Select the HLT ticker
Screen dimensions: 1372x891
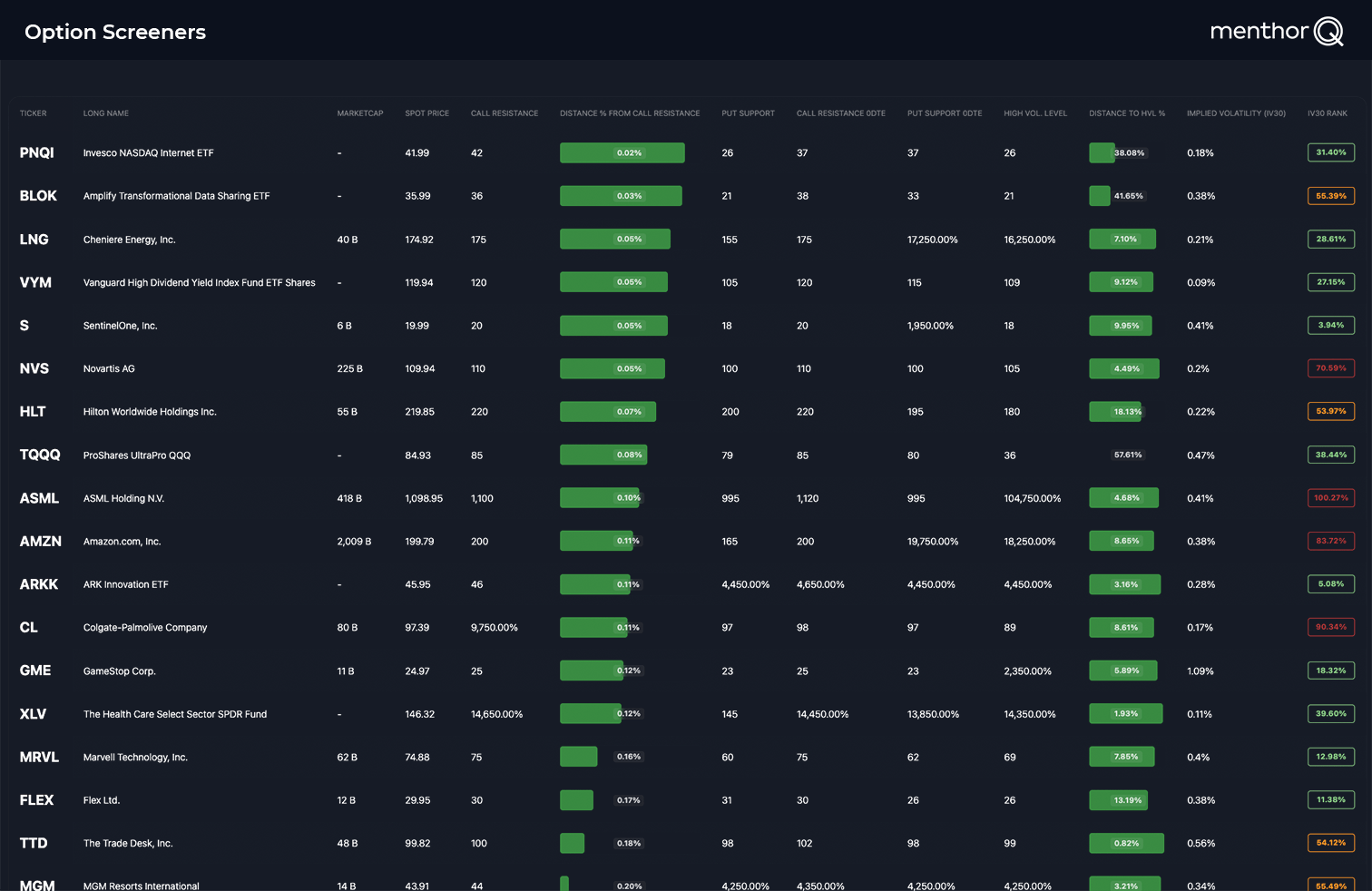coord(33,412)
